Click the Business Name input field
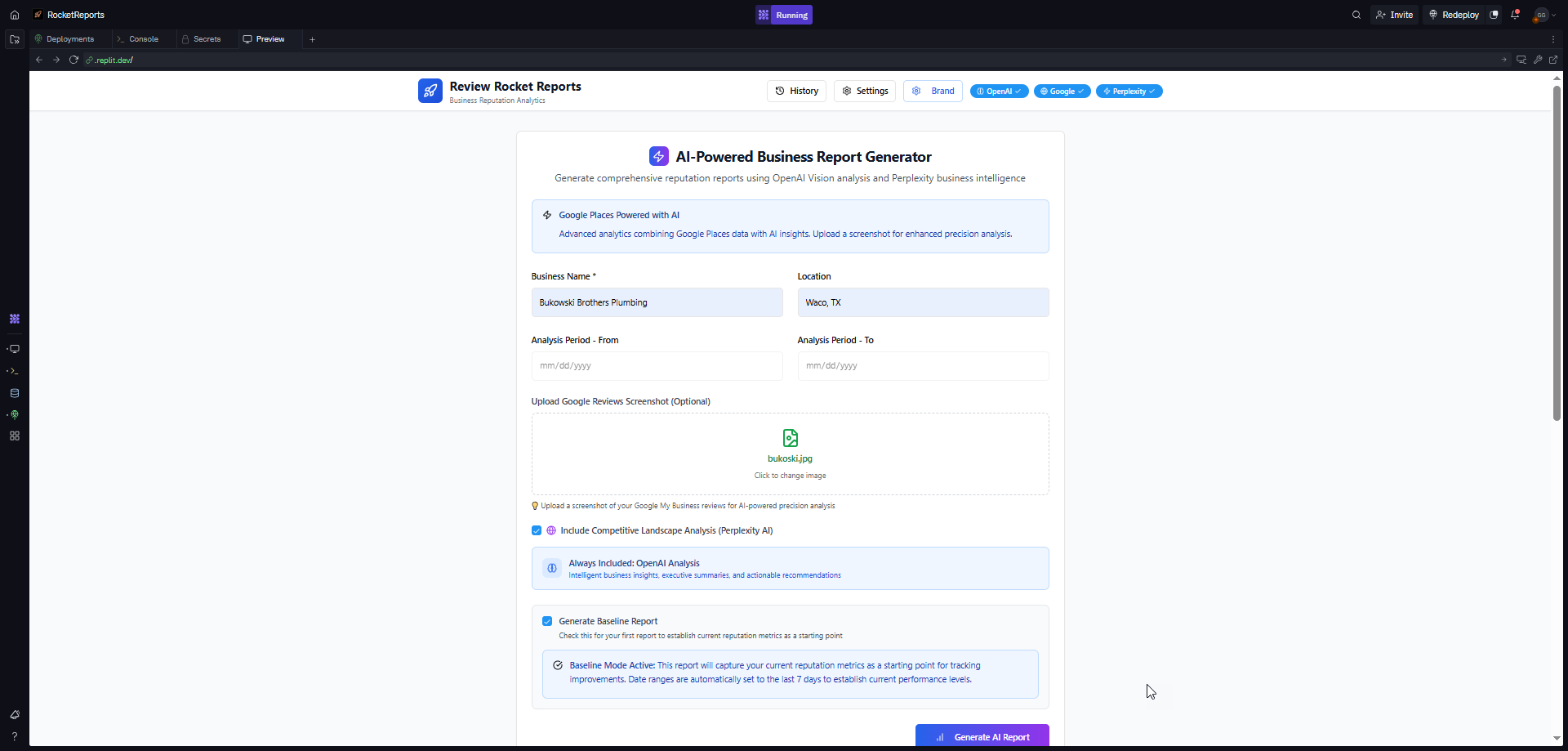 657,302
